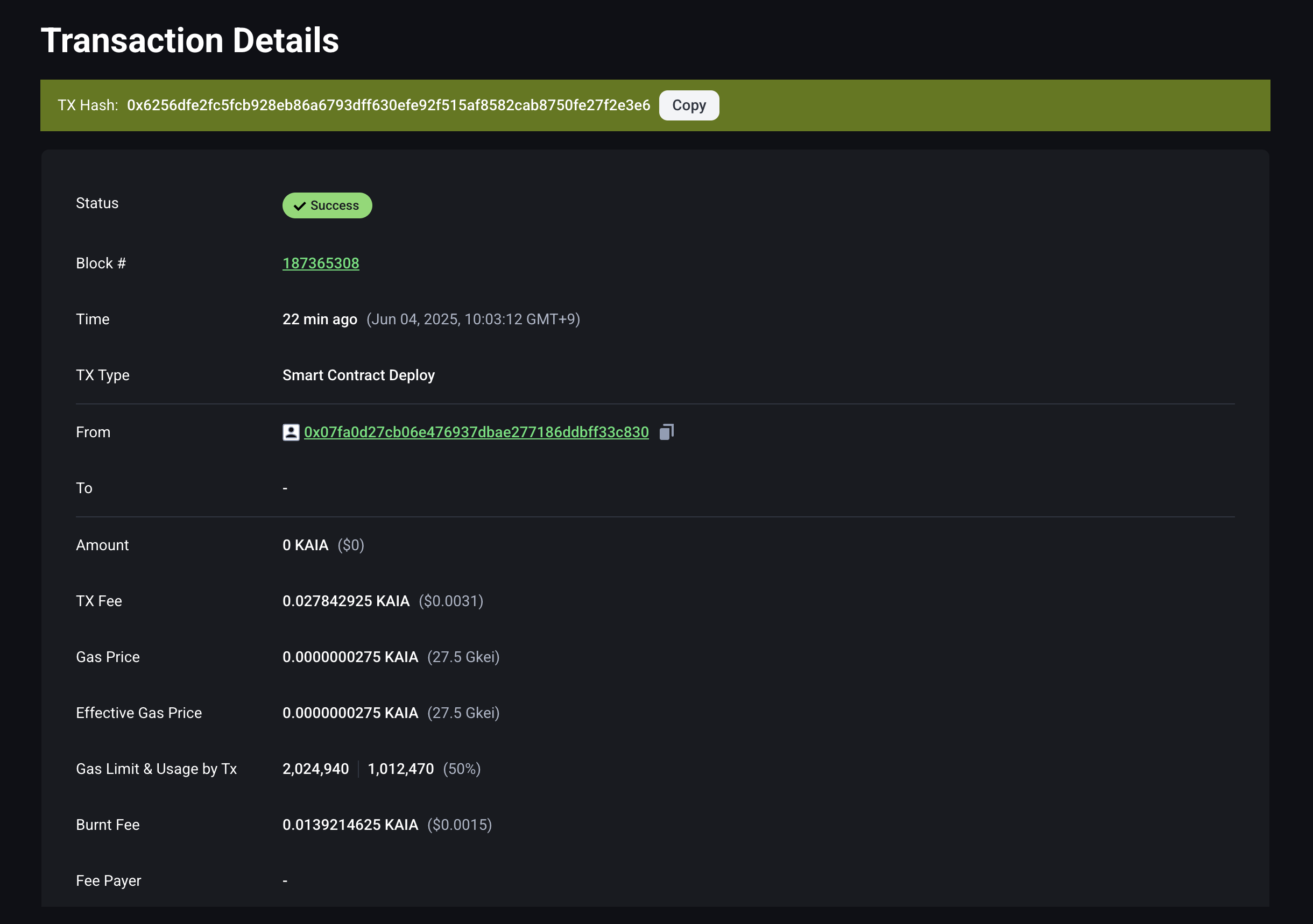
Task: Click the Smart Contract Deploy type text
Action: click(358, 375)
